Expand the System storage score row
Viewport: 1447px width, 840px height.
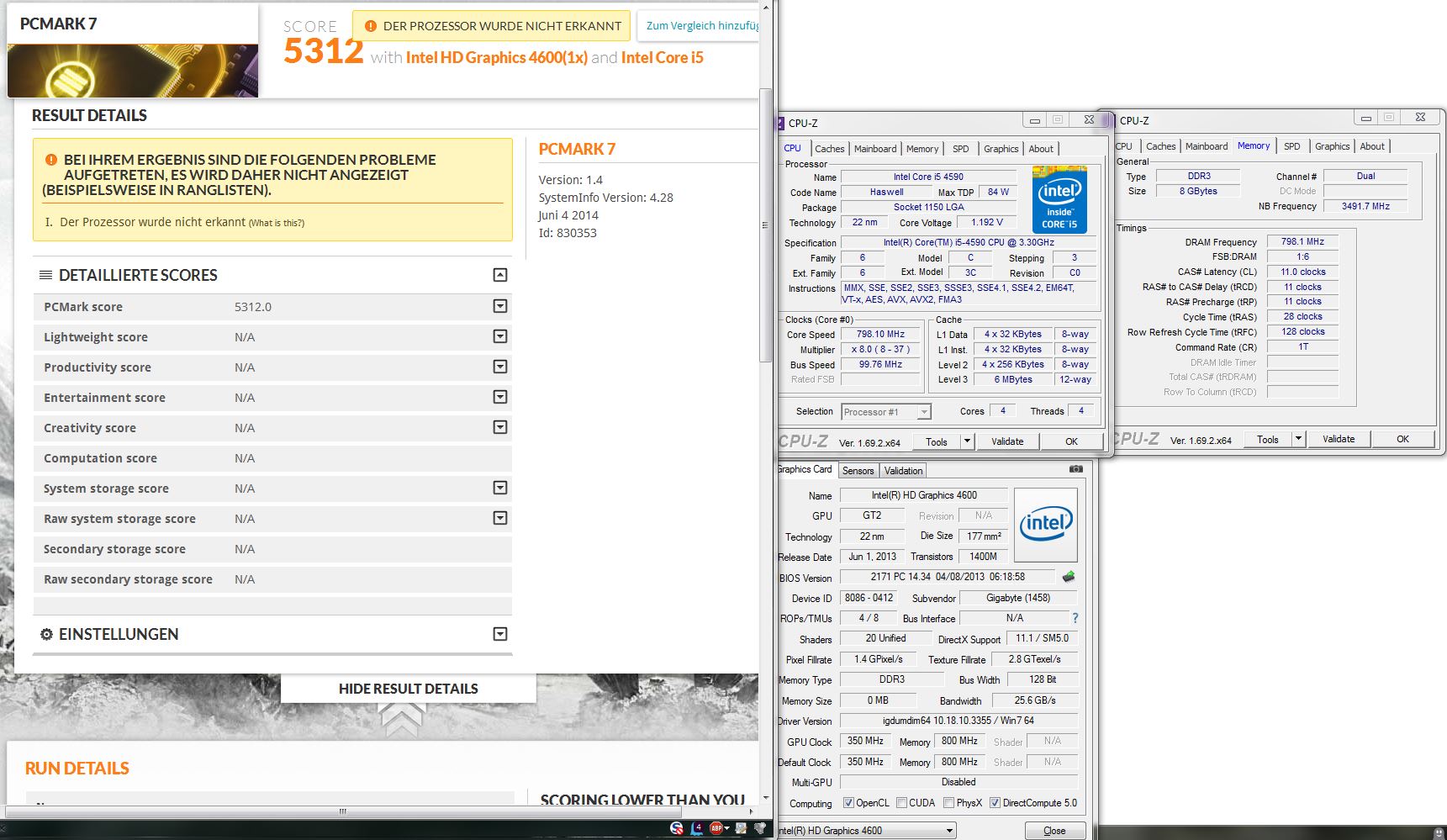[x=500, y=488]
